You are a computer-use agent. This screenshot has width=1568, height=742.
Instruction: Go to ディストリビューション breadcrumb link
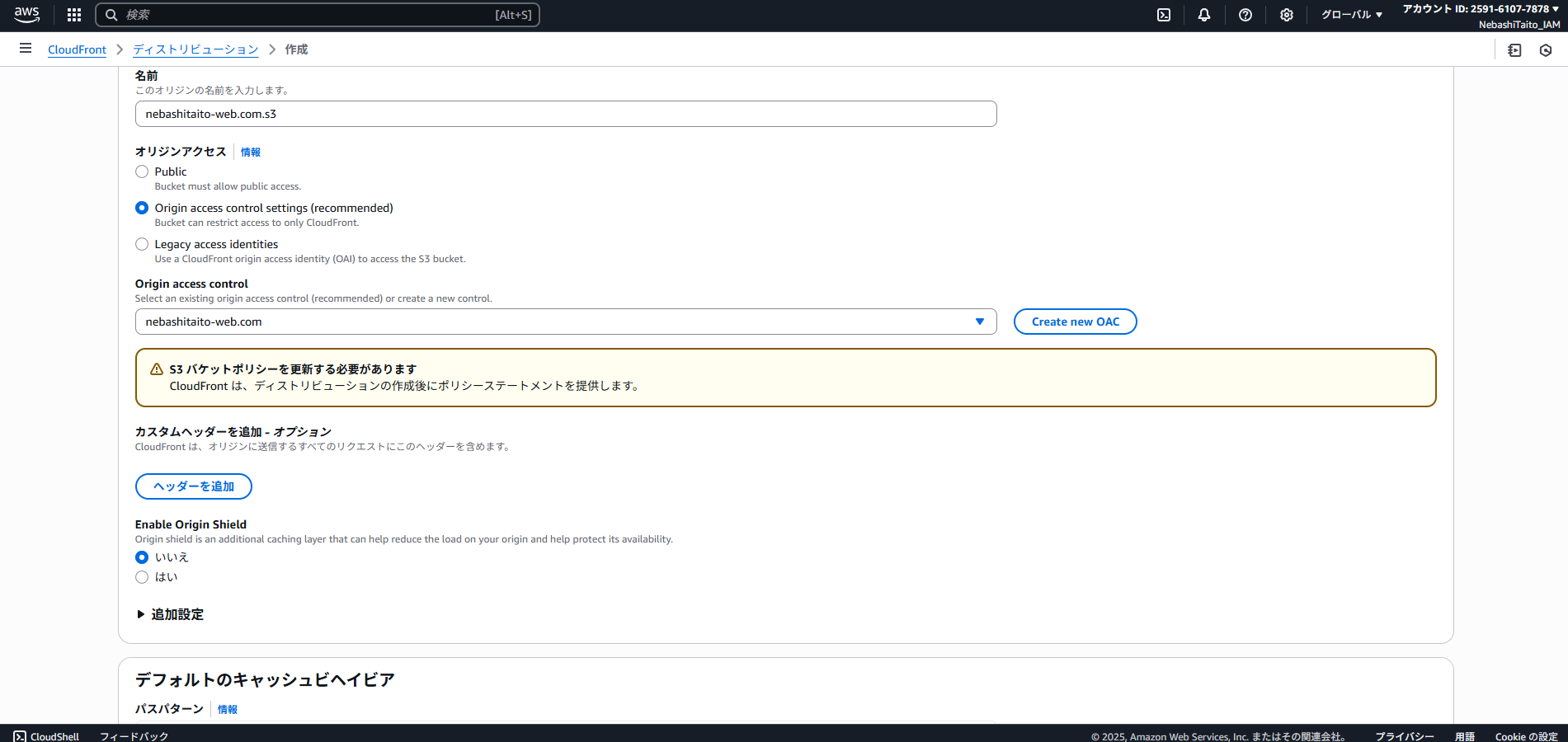click(x=195, y=49)
